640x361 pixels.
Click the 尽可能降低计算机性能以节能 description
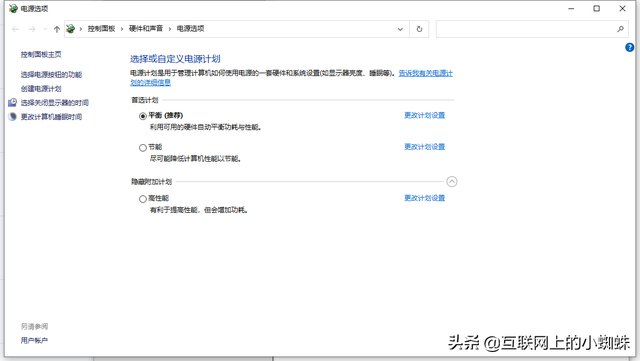pyautogui.click(x=195, y=159)
